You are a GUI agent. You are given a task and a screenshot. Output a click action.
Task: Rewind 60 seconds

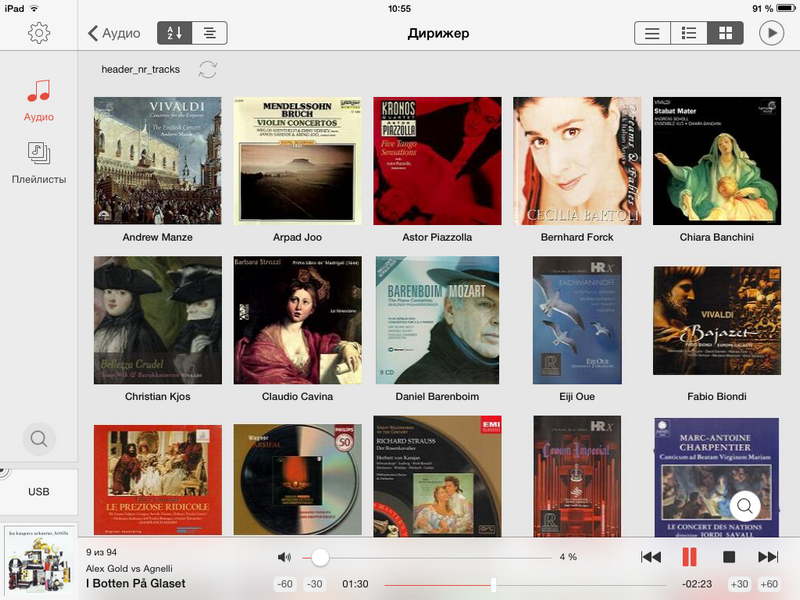click(x=285, y=585)
